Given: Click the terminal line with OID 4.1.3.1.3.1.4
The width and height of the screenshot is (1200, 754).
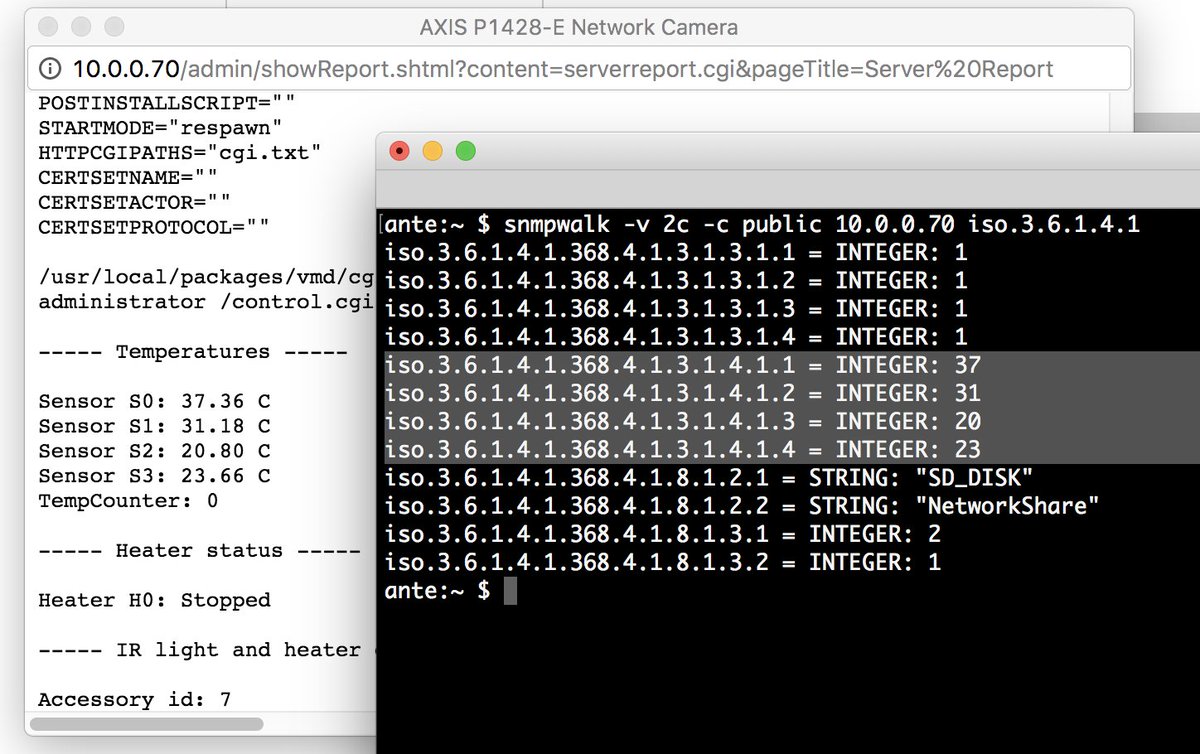Looking at the screenshot, I should 676,337.
